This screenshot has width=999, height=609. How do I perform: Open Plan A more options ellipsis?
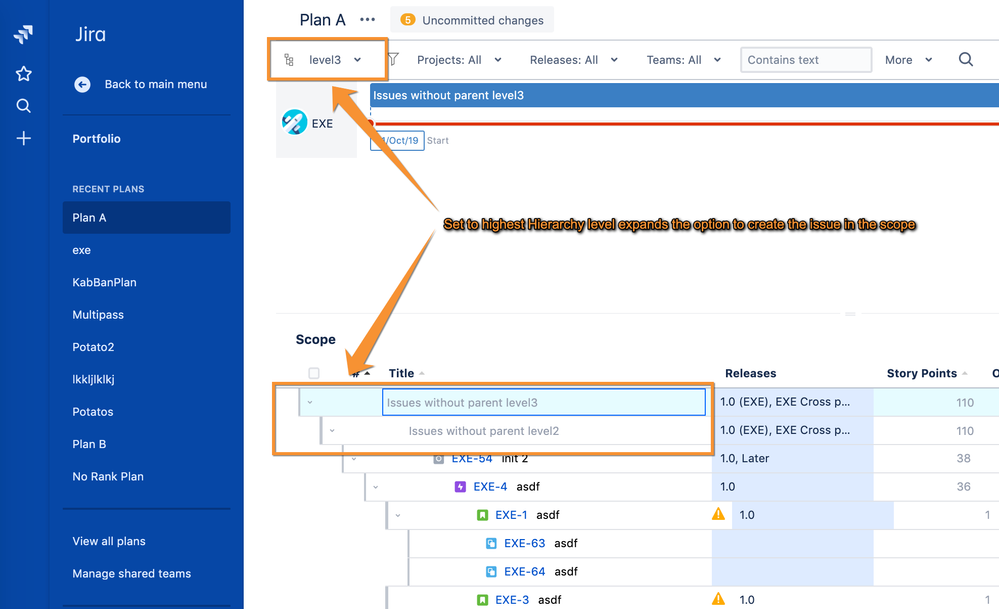click(x=368, y=20)
